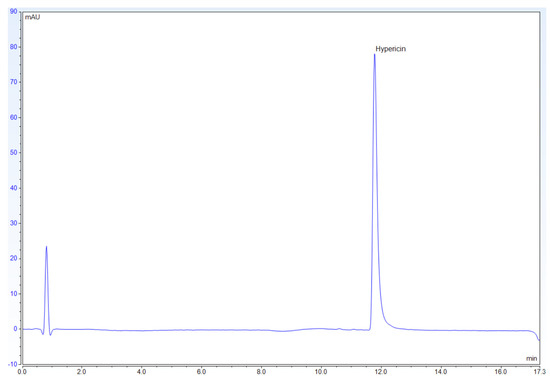
Task: Click the Hypericin peak label
Action: pos(390,49)
